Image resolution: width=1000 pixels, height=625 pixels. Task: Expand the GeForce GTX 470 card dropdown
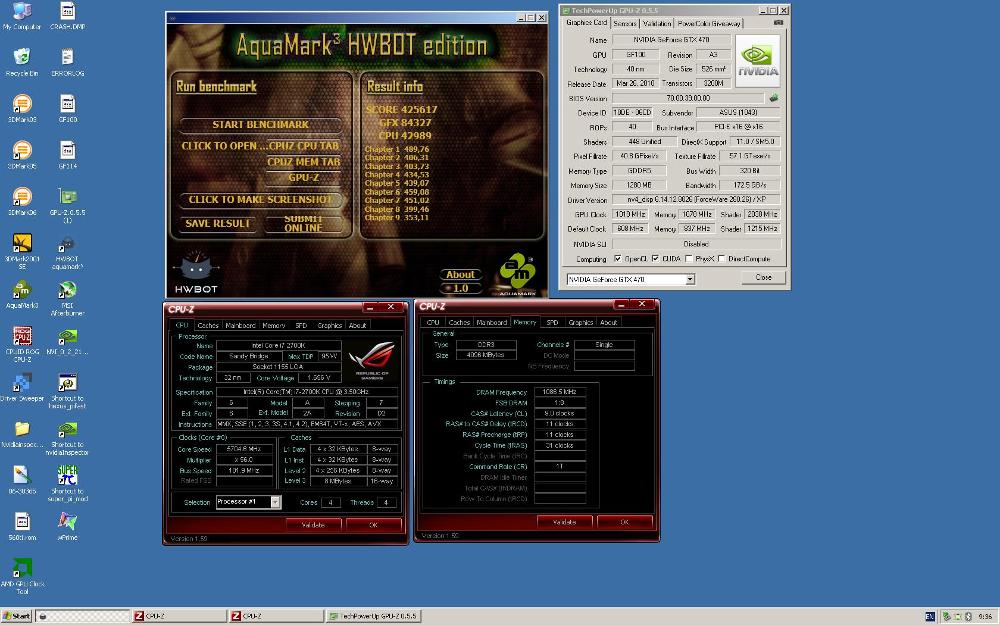[690, 279]
